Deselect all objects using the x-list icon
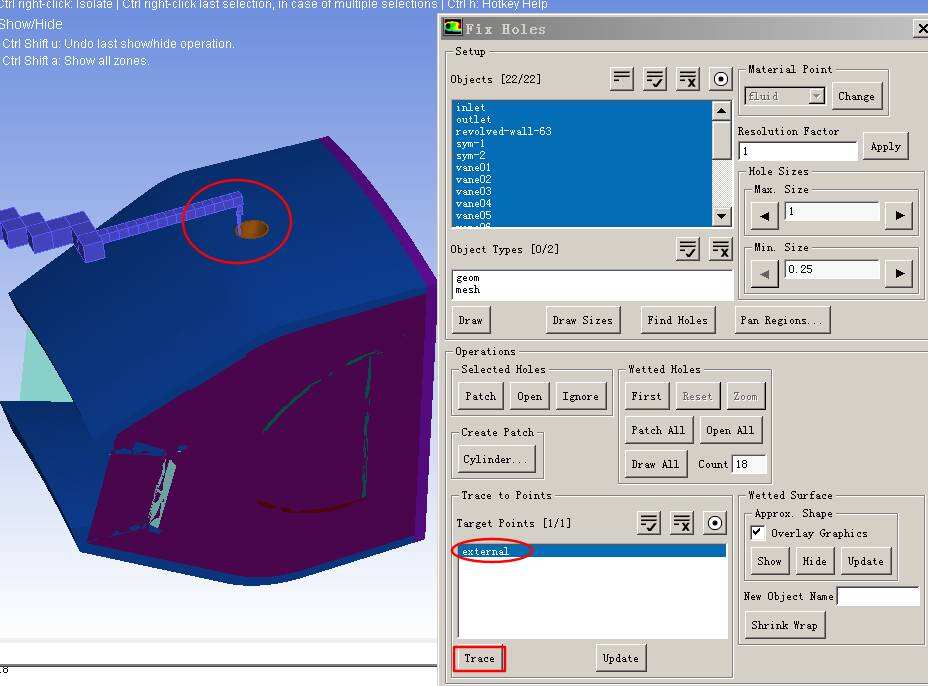 pos(688,78)
